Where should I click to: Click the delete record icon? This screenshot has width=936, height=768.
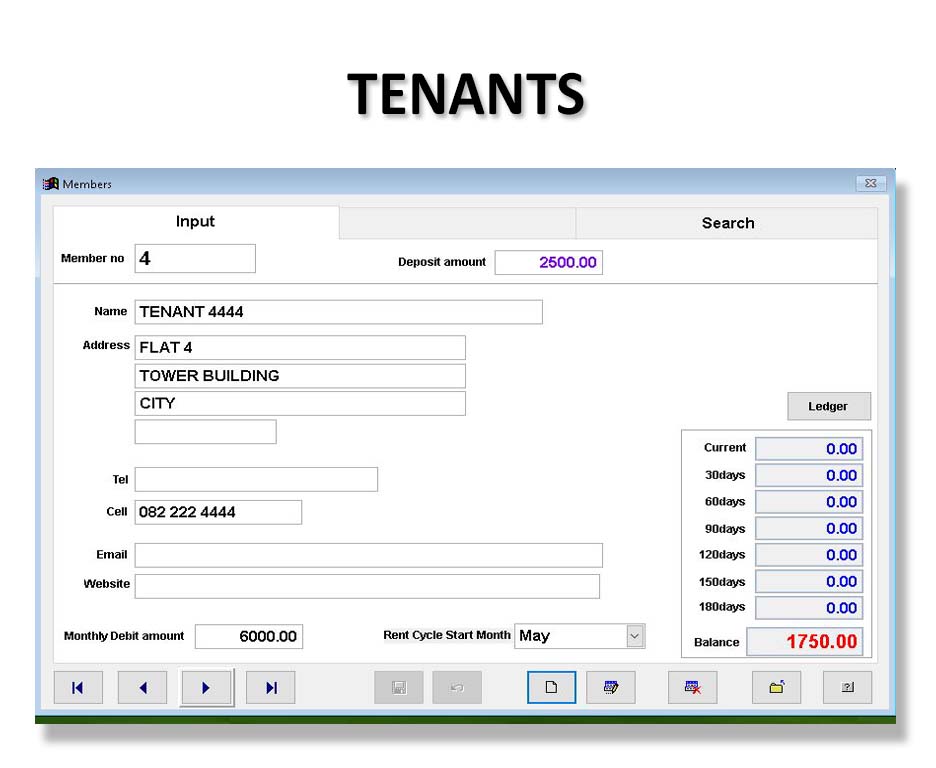click(692, 687)
